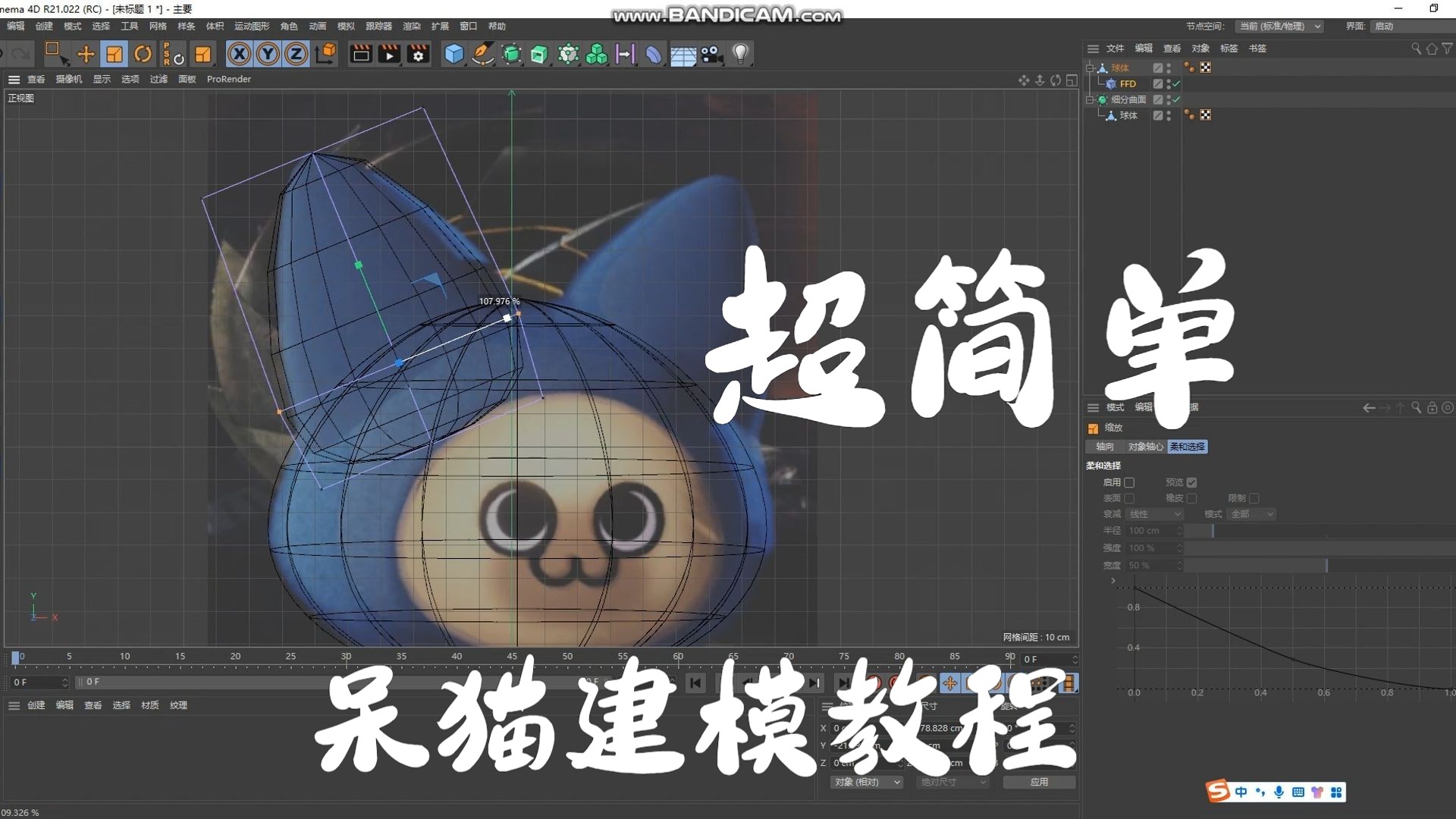This screenshot has width=1456, height=819.
Task: Toggle the 预览 checkbox
Action: point(1191,482)
